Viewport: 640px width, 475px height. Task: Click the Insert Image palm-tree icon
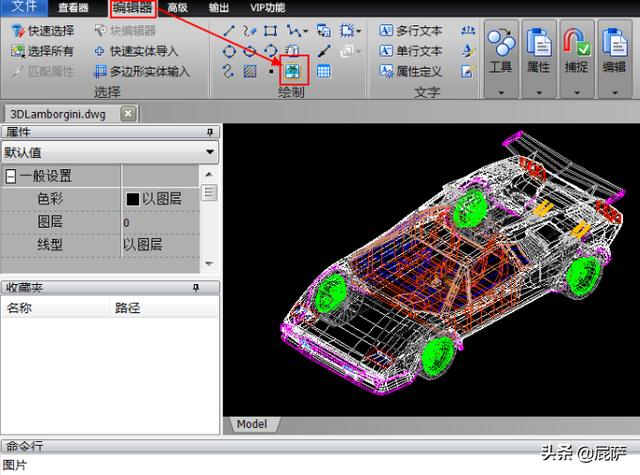[293, 71]
